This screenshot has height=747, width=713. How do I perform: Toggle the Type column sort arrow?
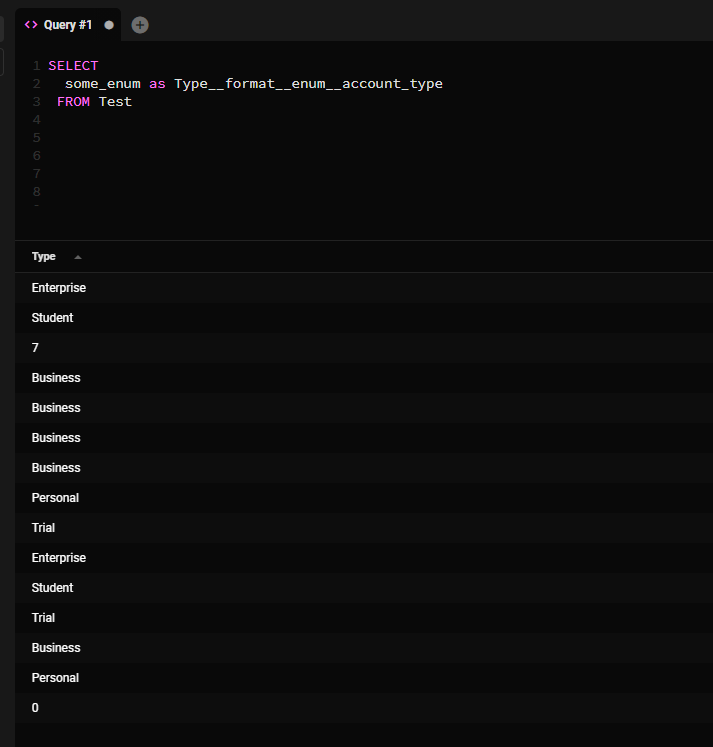tap(78, 257)
